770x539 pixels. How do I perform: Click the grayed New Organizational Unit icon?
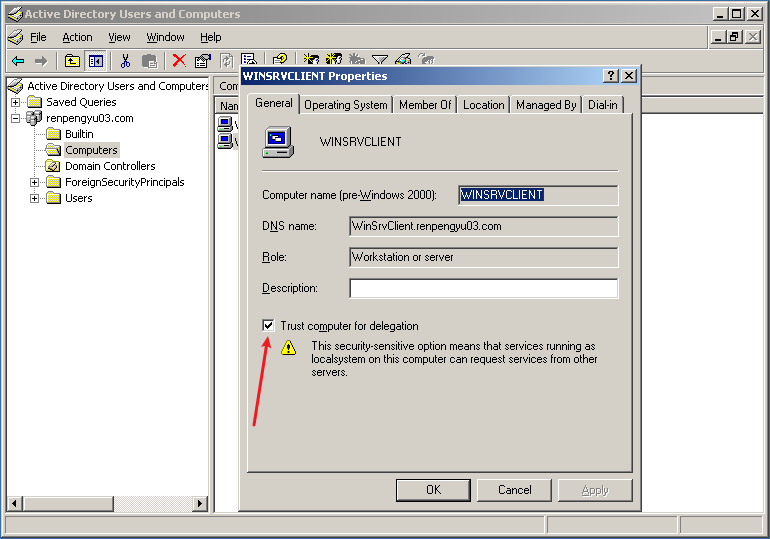pos(357,59)
